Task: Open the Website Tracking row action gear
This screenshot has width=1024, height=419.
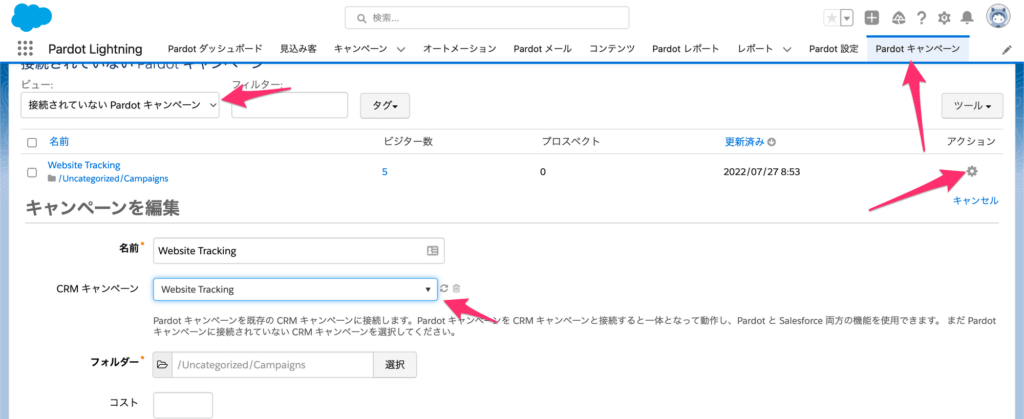Action: point(972,171)
